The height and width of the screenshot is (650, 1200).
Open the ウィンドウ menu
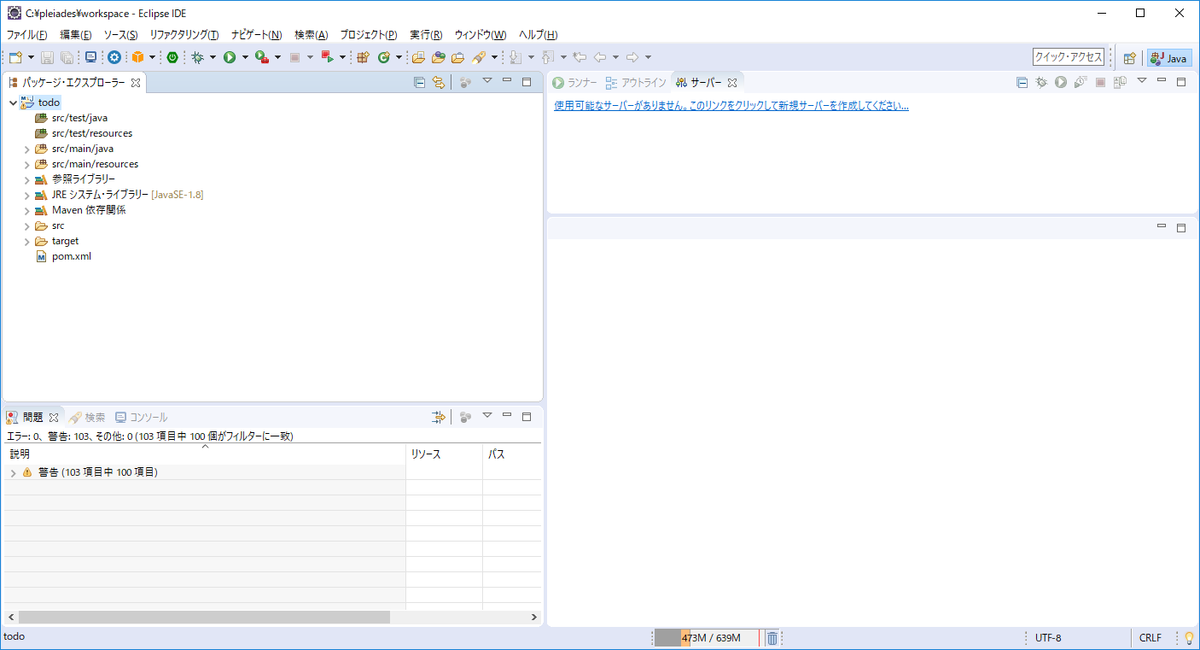479,34
